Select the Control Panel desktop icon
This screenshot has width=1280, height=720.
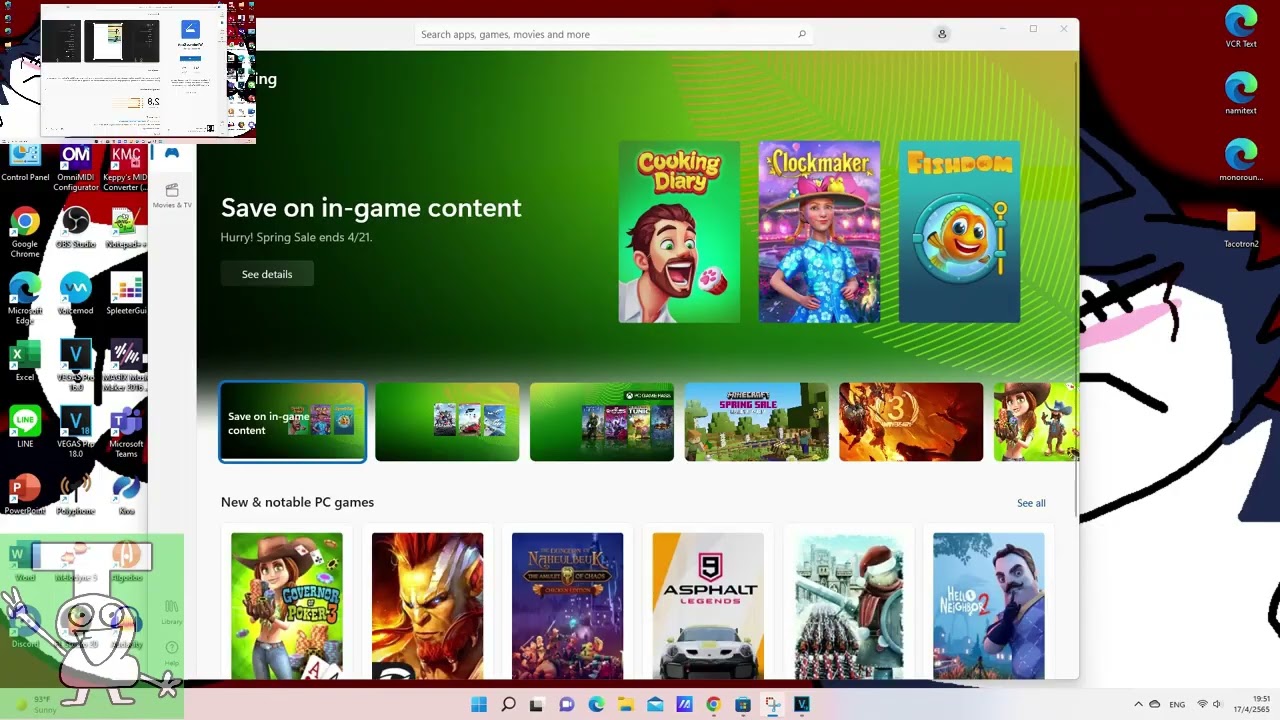pyautogui.click(x=25, y=163)
